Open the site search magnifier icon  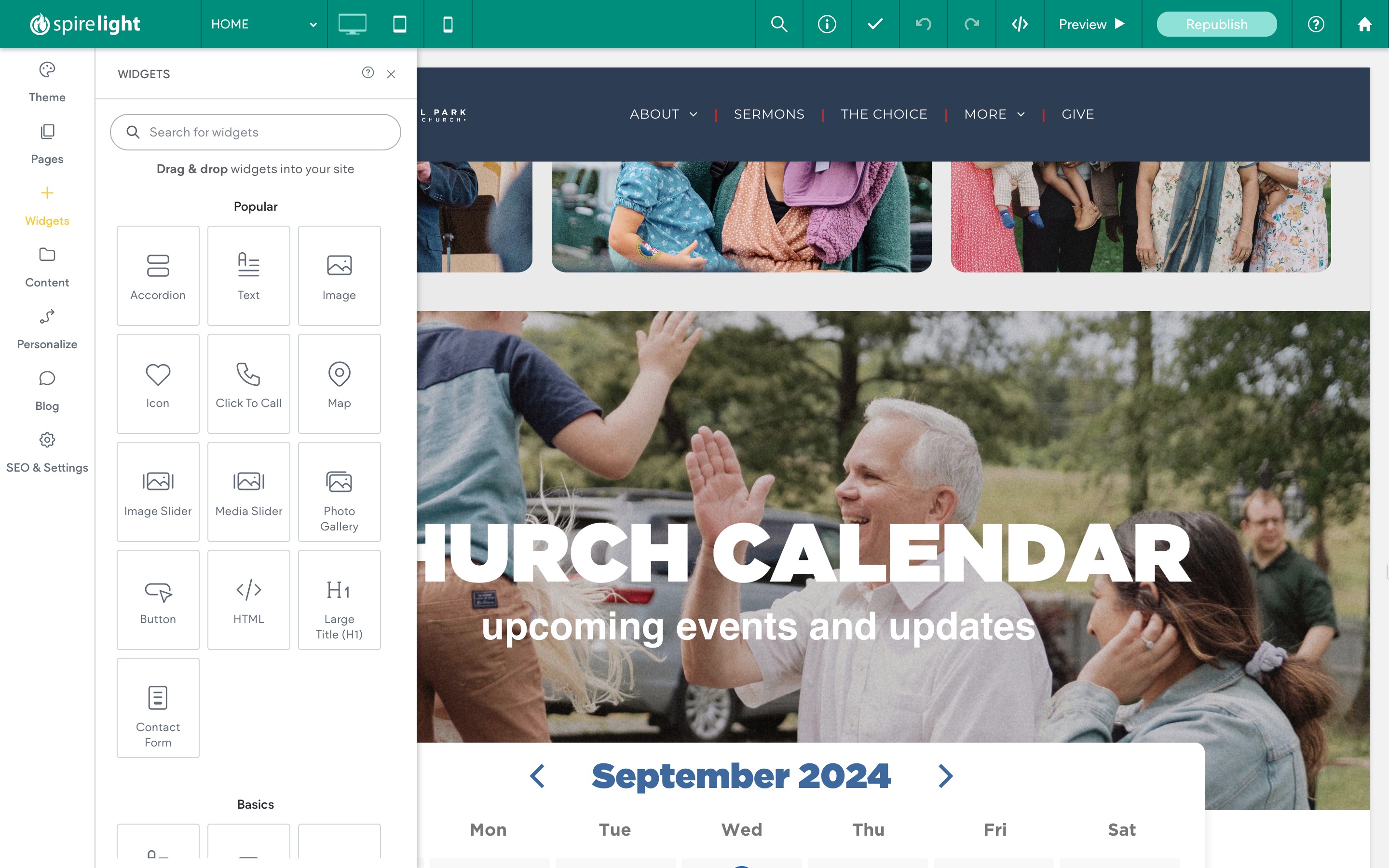tap(779, 24)
